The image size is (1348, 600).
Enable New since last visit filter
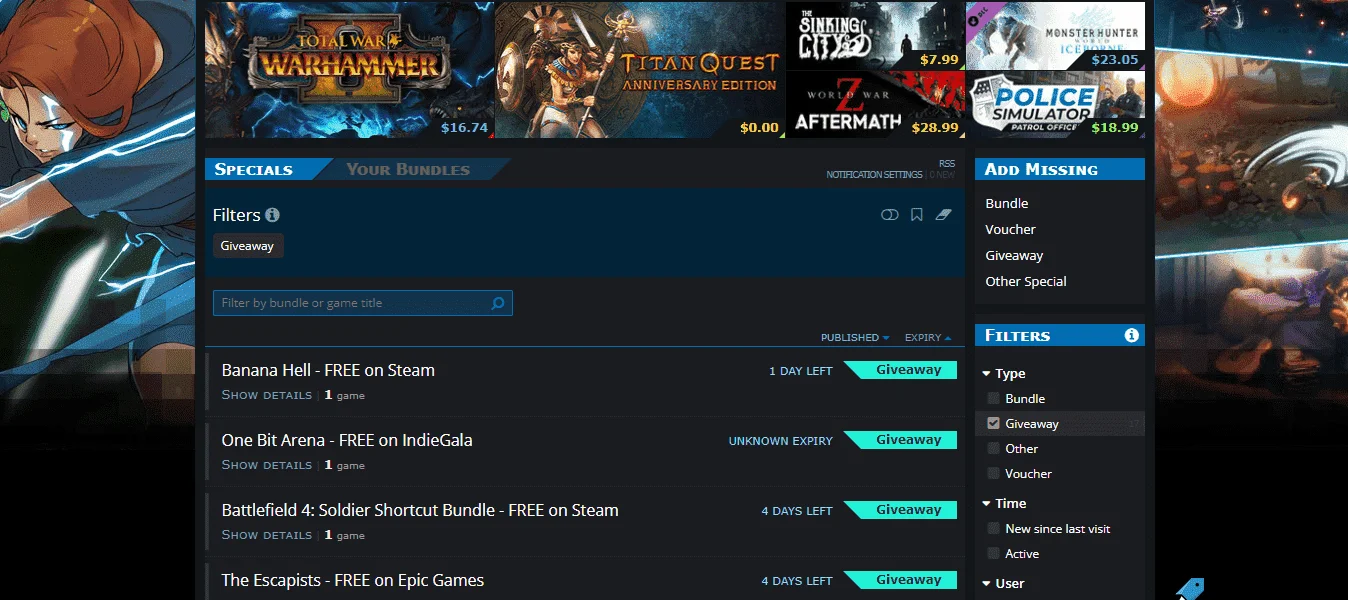click(x=993, y=528)
